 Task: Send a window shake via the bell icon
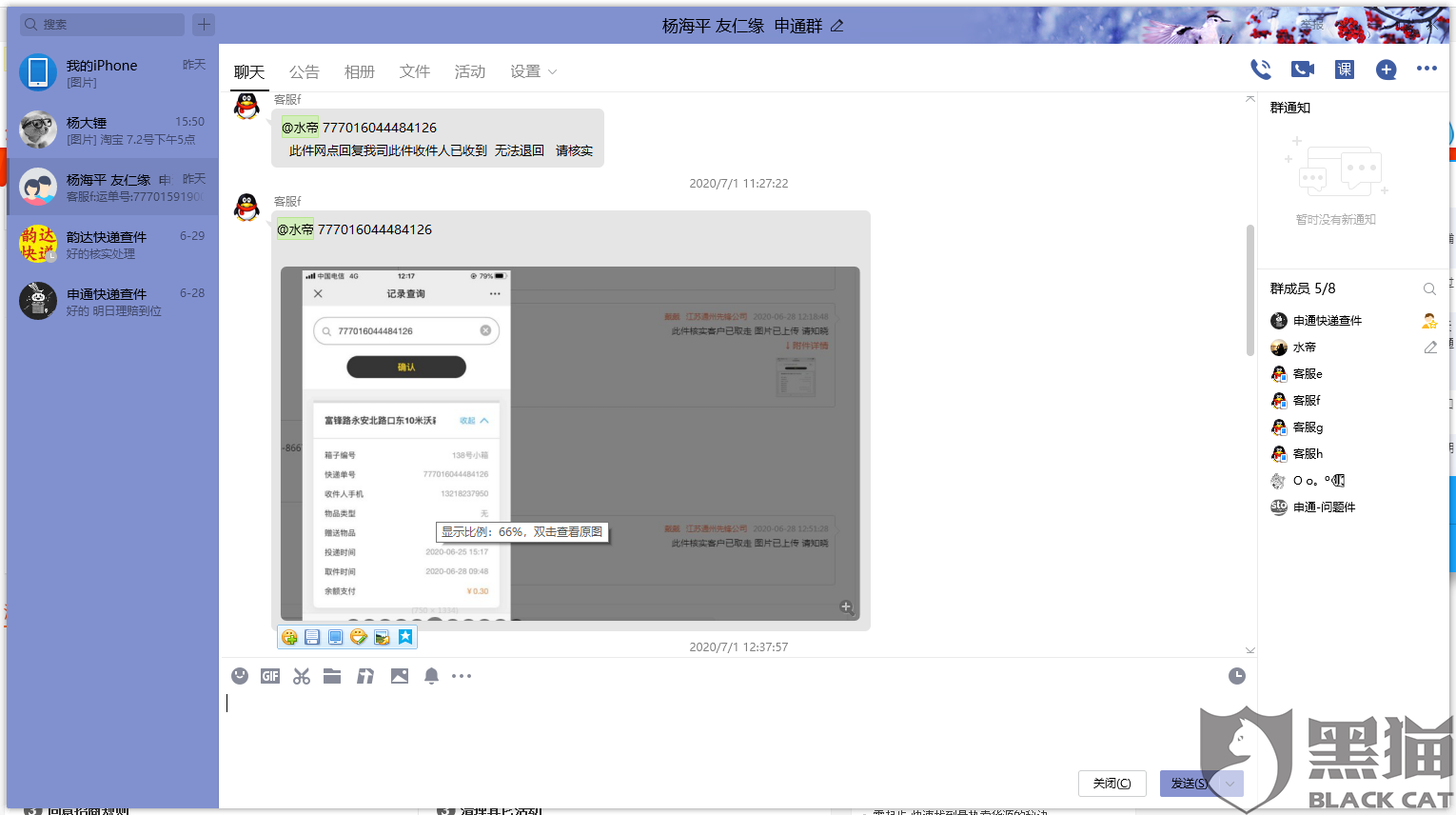[x=431, y=676]
